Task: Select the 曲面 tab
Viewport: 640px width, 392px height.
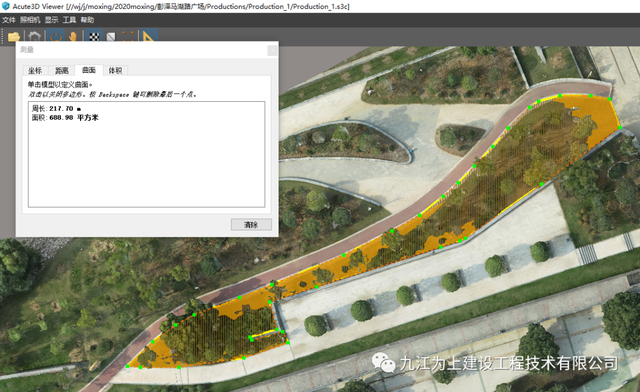Action: pos(89,70)
